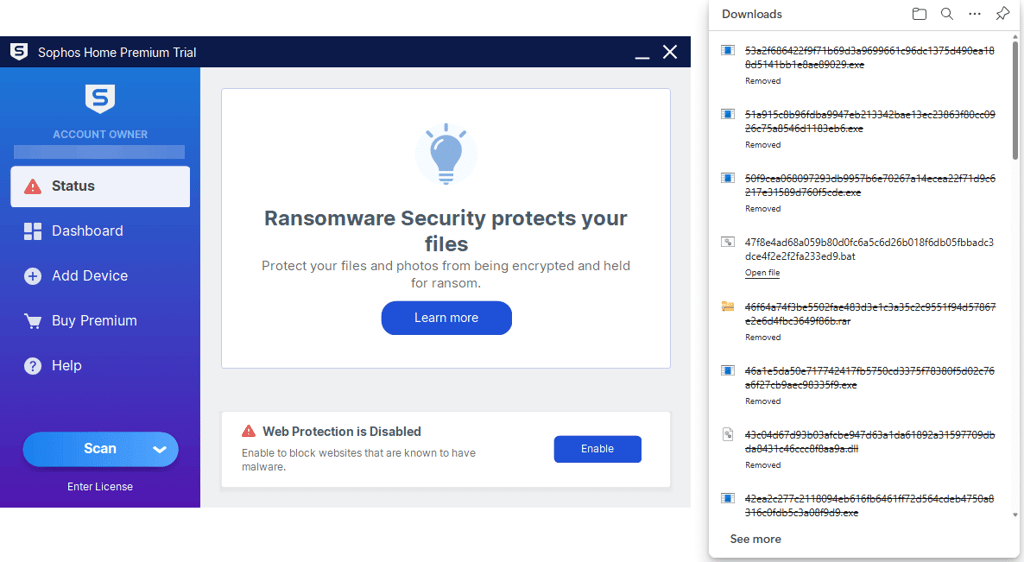Click the removed 46f64a74f3be5502 .rar entry
The image size is (1024, 562).
coord(870,314)
